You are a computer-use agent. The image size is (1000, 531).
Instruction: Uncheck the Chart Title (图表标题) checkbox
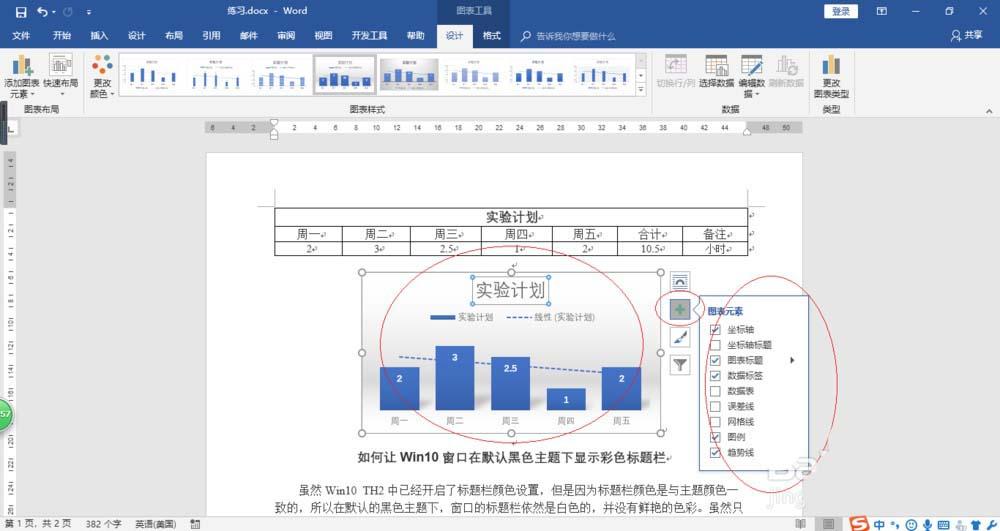point(715,360)
